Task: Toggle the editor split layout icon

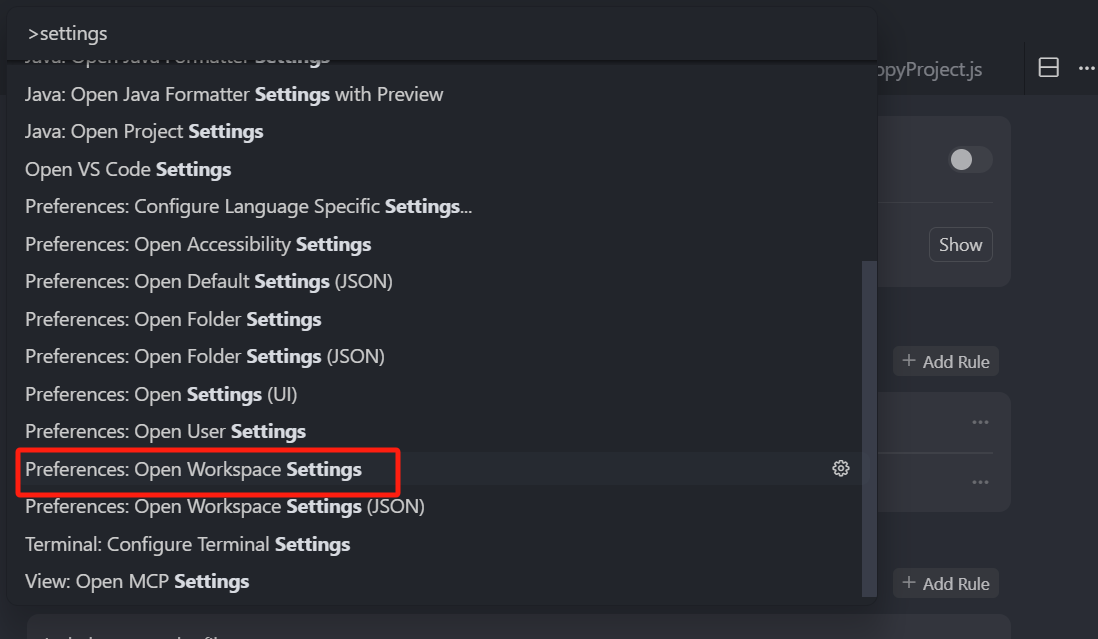Action: coord(1048,67)
